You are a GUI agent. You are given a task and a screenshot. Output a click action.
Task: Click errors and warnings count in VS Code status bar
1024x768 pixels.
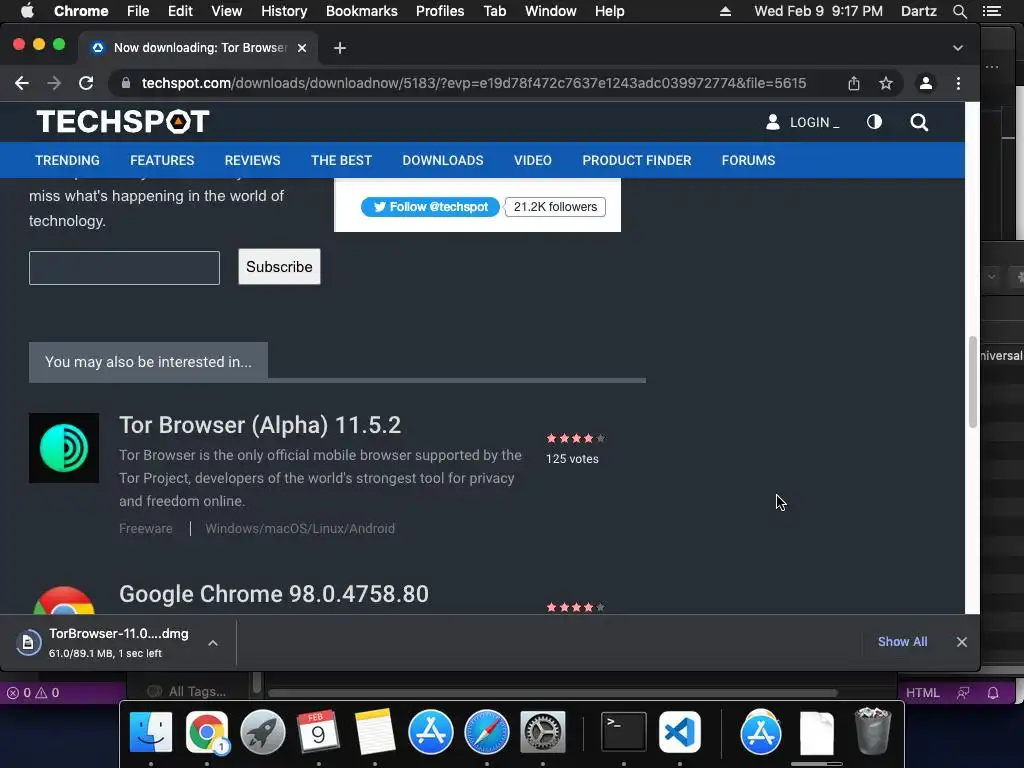(33, 693)
